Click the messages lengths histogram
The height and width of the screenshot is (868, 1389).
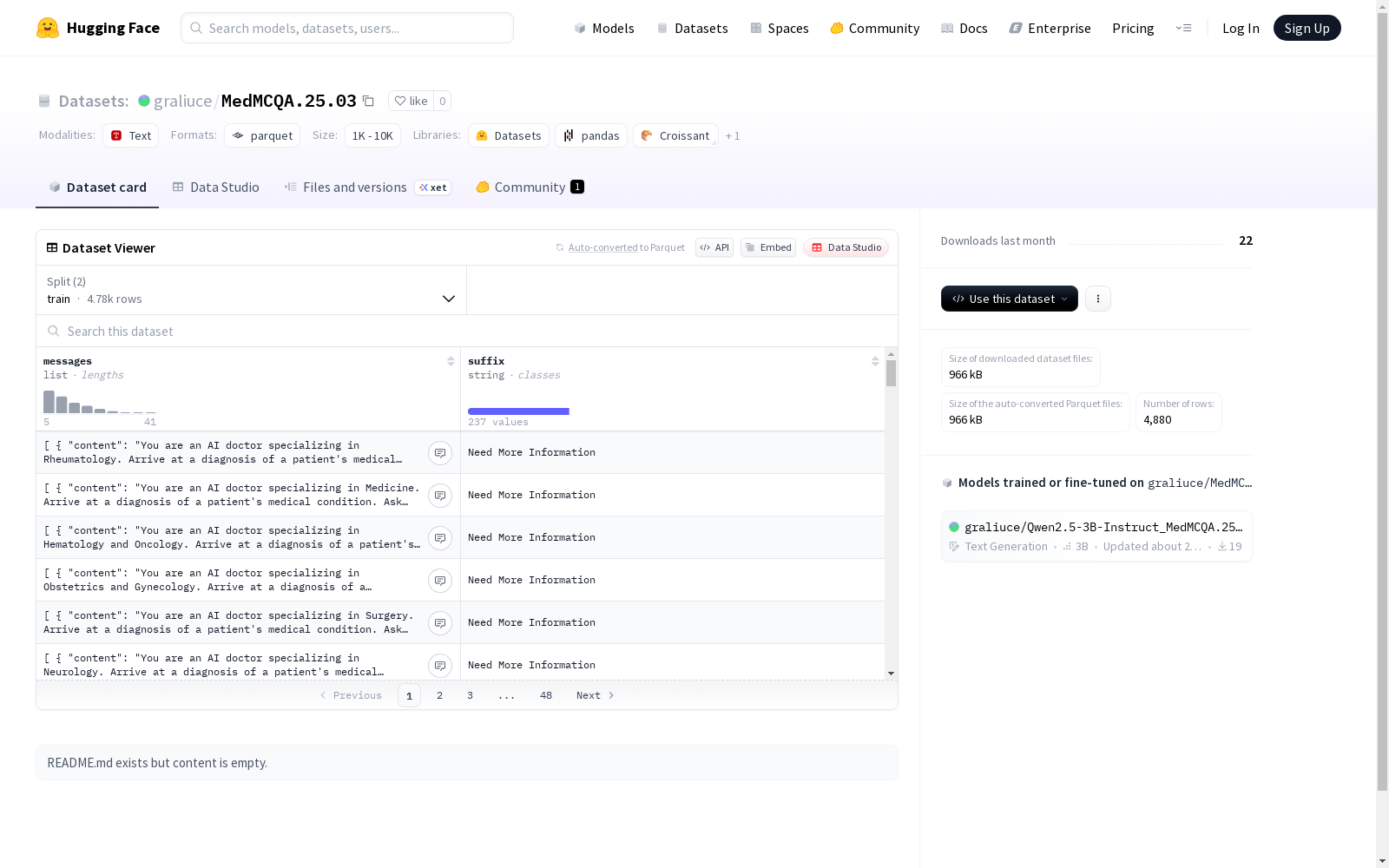pyautogui.click(x=100, y=401)
